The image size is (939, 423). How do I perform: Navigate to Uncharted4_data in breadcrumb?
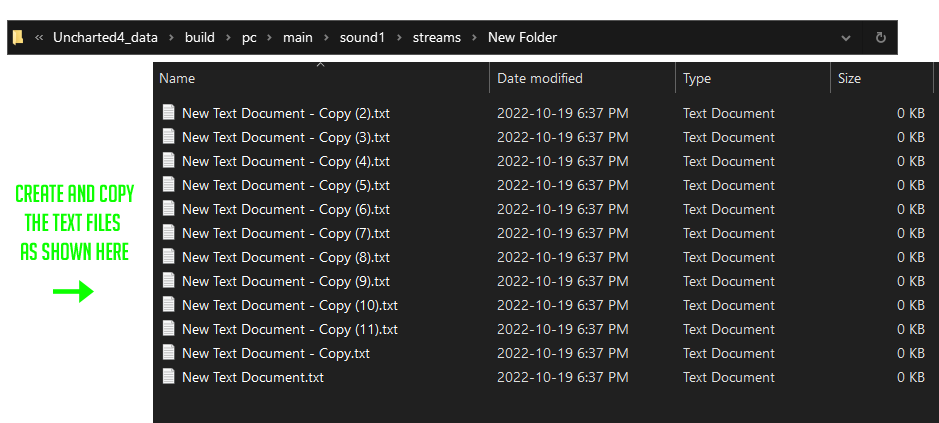click(x=105, y=38)
